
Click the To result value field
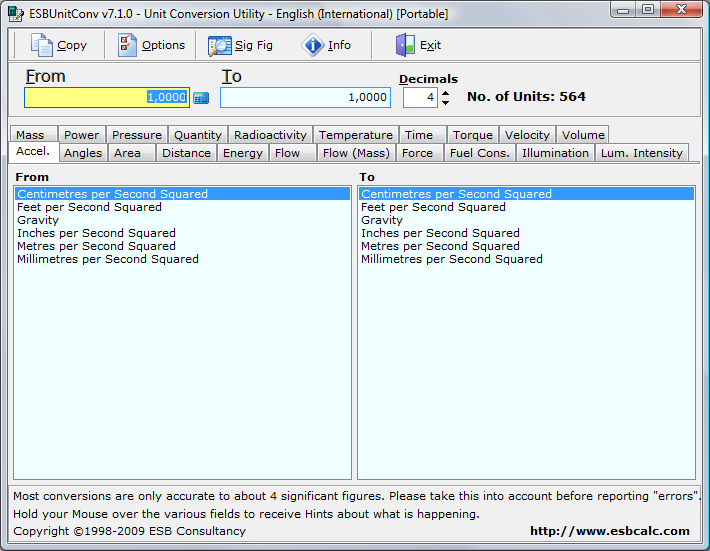pyautogui.click(x=305, y=97)
